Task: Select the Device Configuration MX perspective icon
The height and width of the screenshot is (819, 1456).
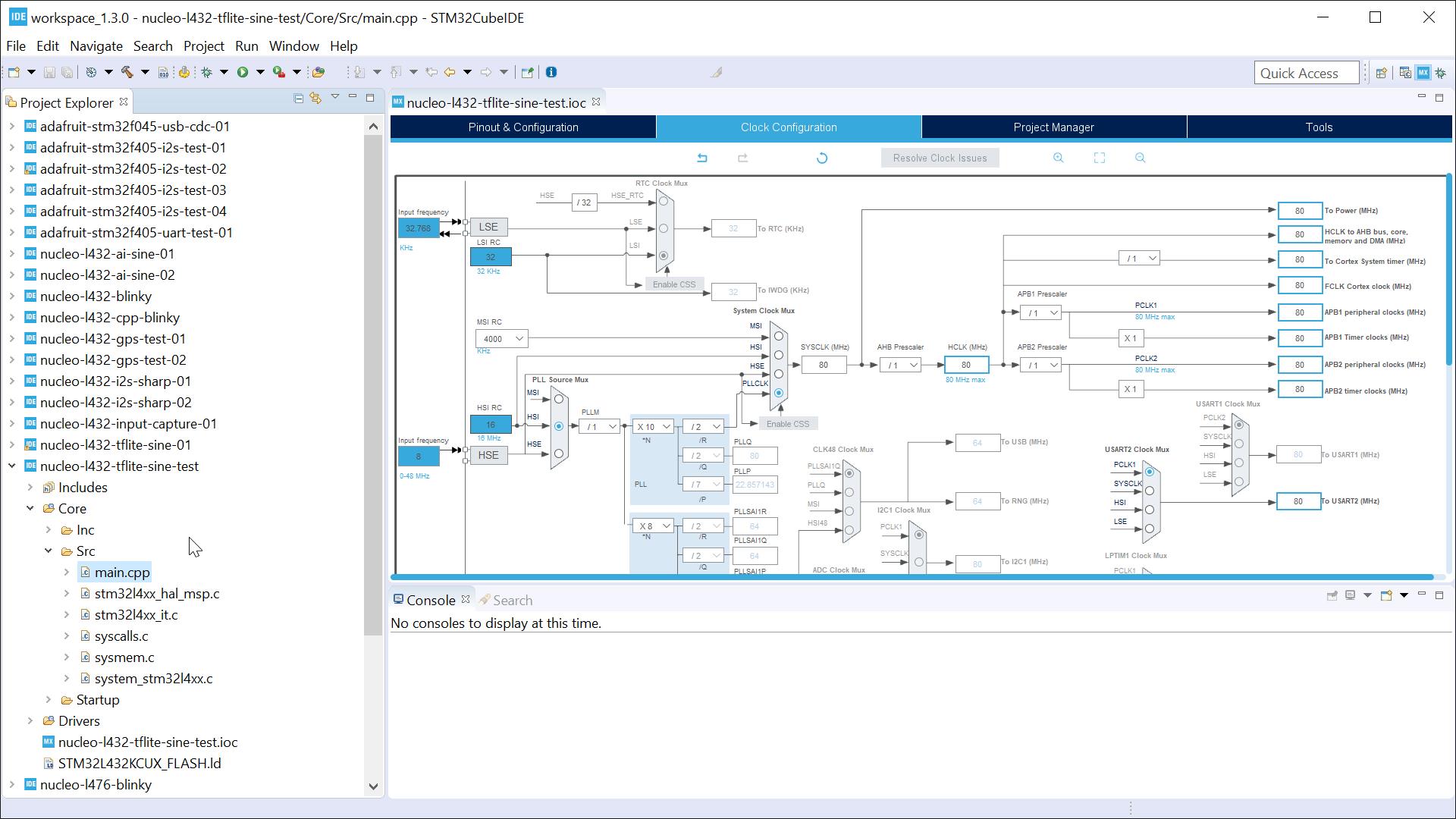Action: coord(1423,73)
